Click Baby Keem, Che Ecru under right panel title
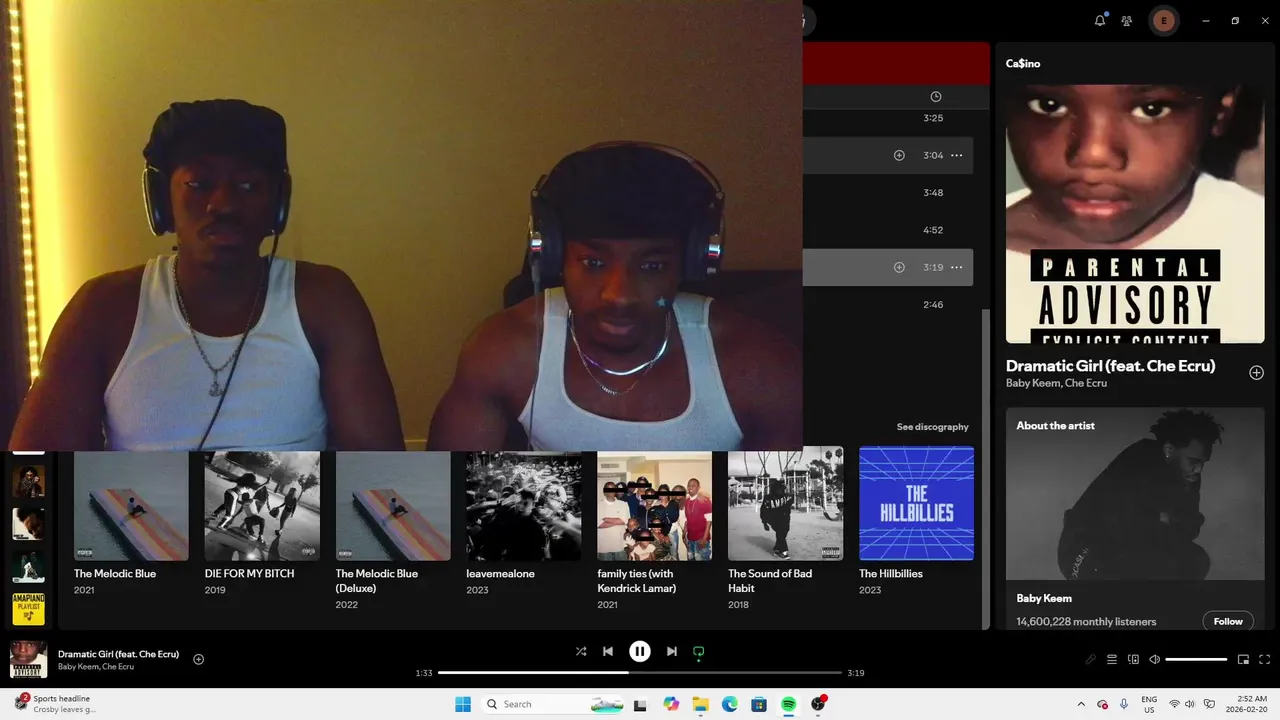Screen dimensions: 1280x720 pos(1056,383)
